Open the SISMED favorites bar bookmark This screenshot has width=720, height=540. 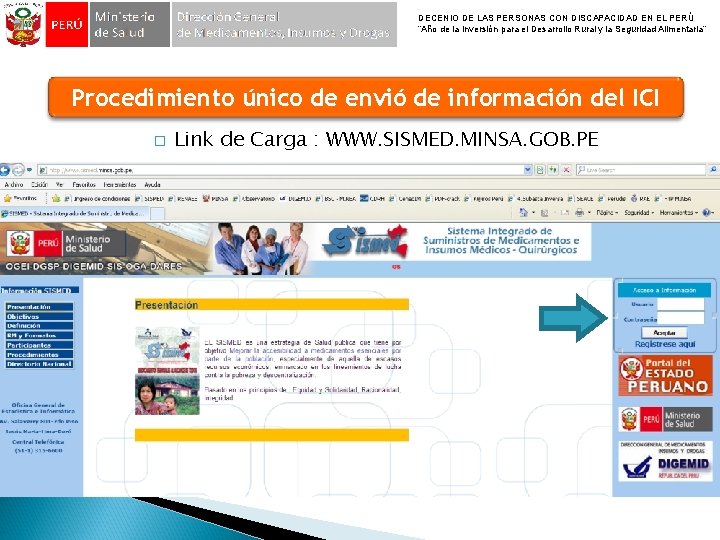click(150, 199)
